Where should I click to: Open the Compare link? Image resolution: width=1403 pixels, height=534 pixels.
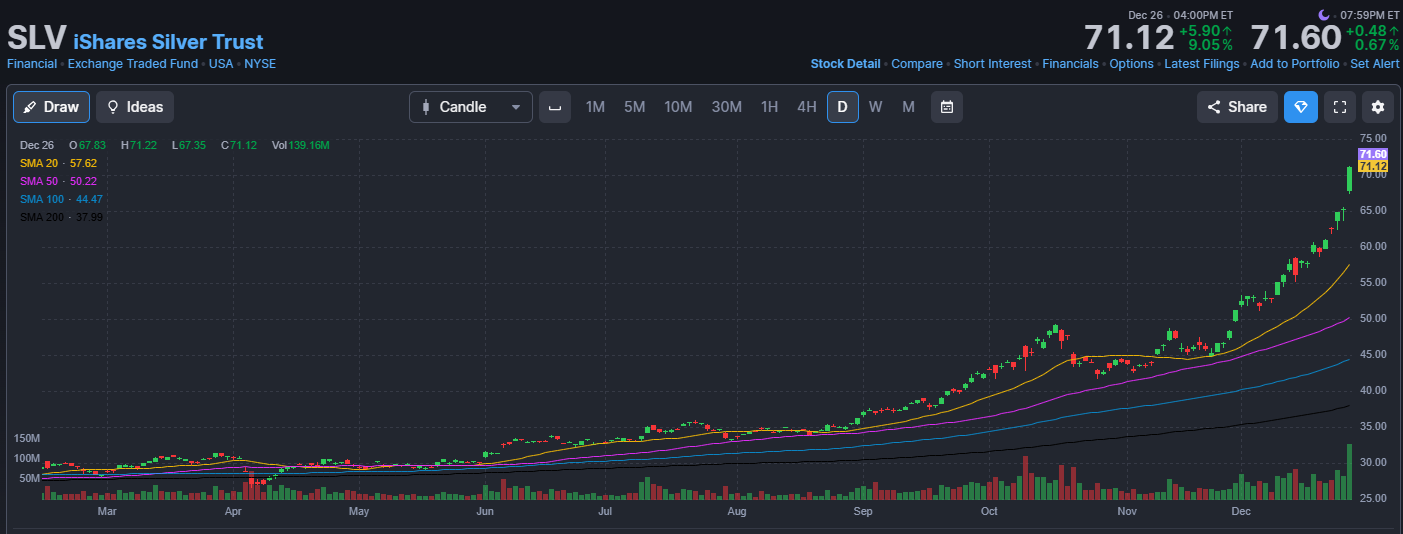[917, 64]
